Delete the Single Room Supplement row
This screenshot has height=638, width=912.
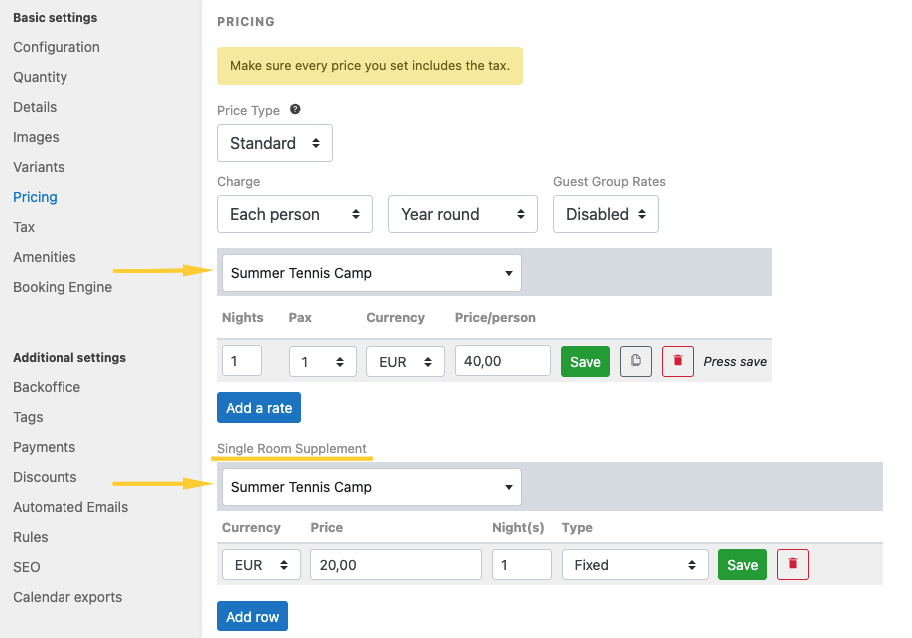tap(793, 564)
